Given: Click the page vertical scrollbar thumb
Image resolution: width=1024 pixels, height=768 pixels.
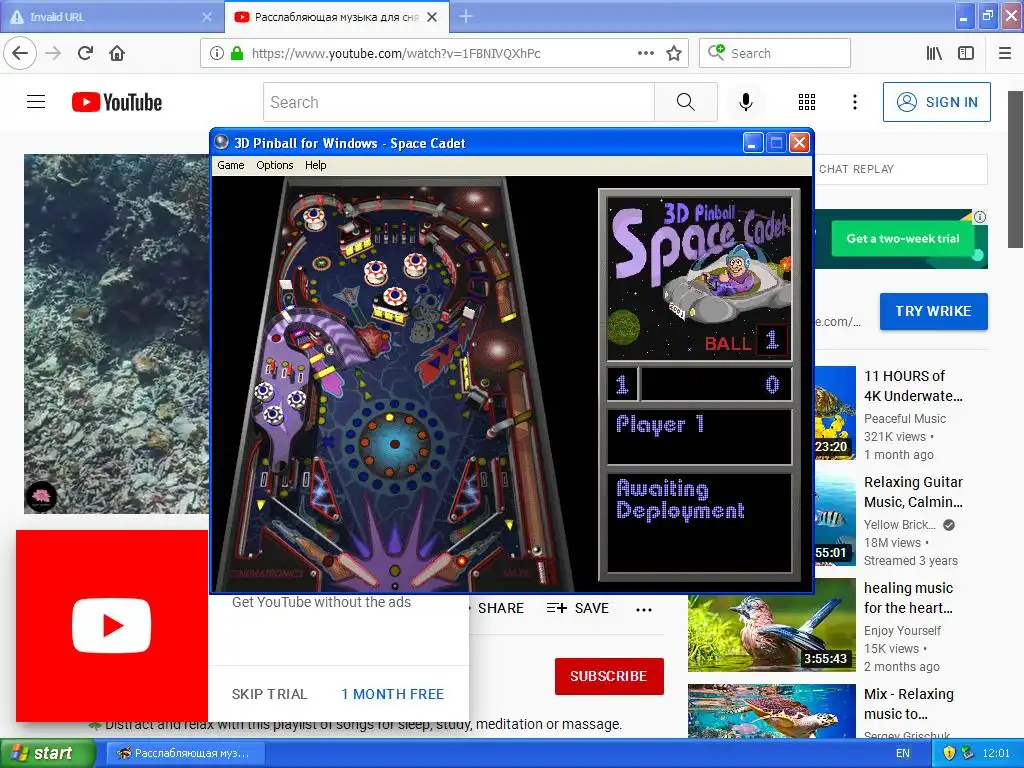Looking at the screenshot, I should 1015,170.
